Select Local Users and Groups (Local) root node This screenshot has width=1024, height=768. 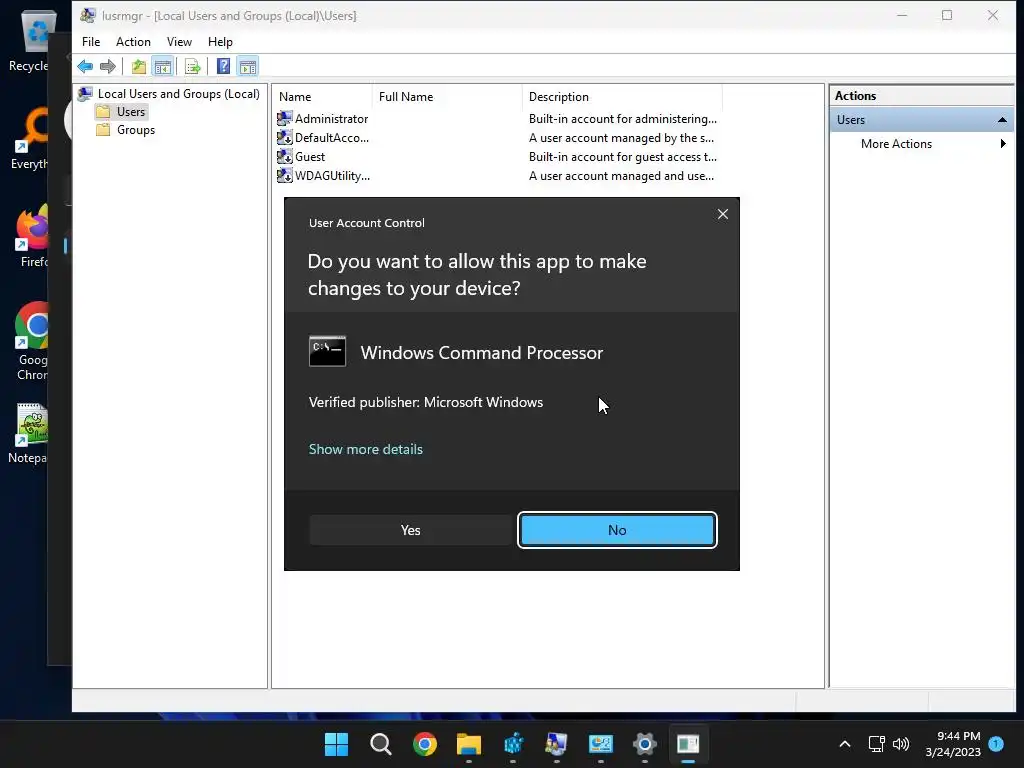coord(178,93)
